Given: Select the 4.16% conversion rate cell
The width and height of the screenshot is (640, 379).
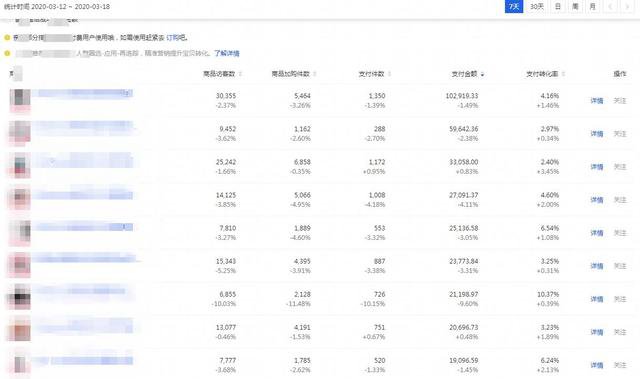Looking at the screenshot, I should pyautogui.click(x=549, y=96).
